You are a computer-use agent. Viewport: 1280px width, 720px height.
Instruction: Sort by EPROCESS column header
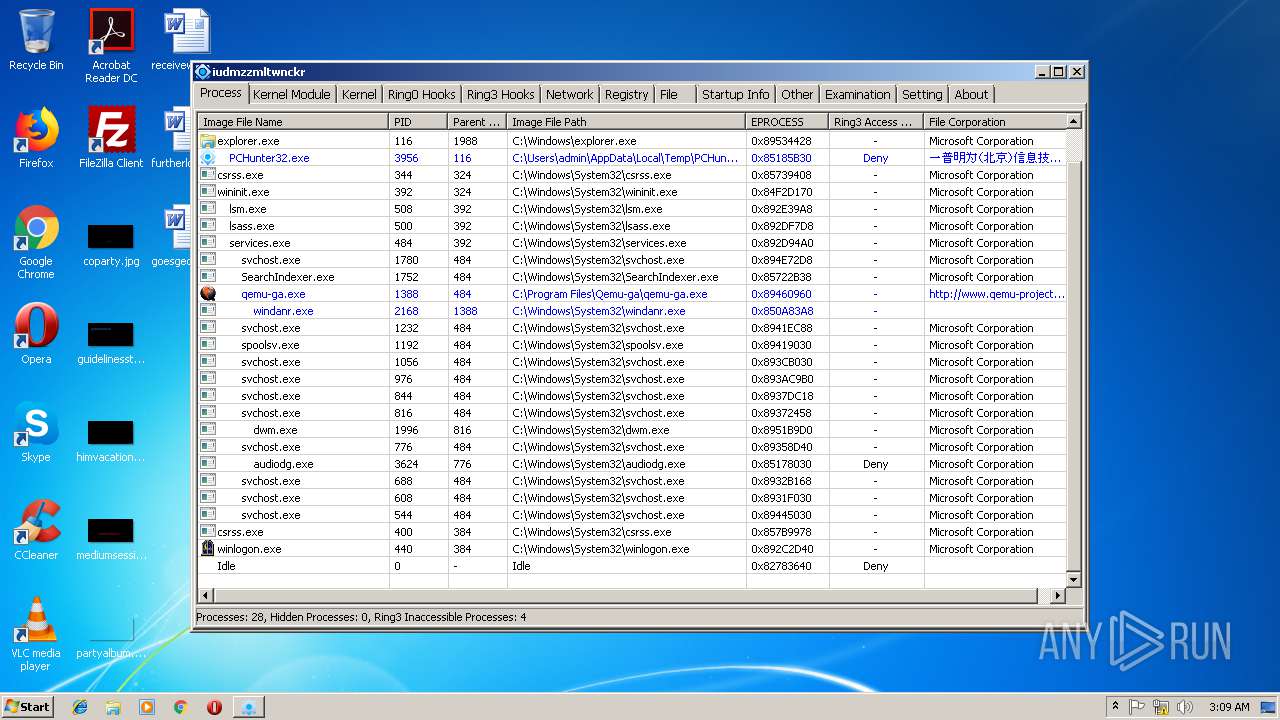point(787,122)
